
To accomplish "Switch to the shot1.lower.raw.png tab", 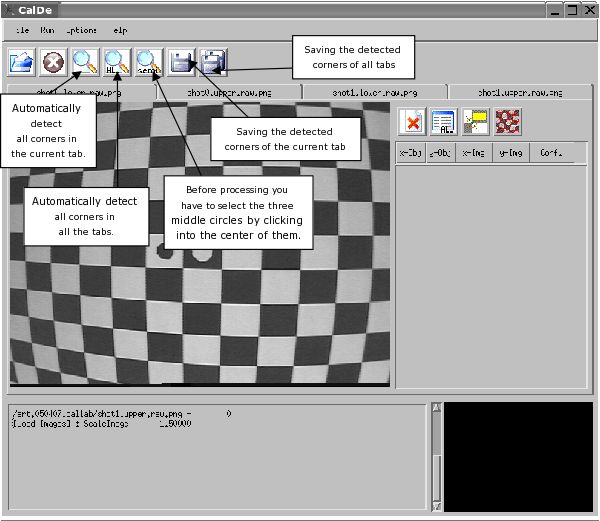I will pyautogui.click(x=374, y=92).
